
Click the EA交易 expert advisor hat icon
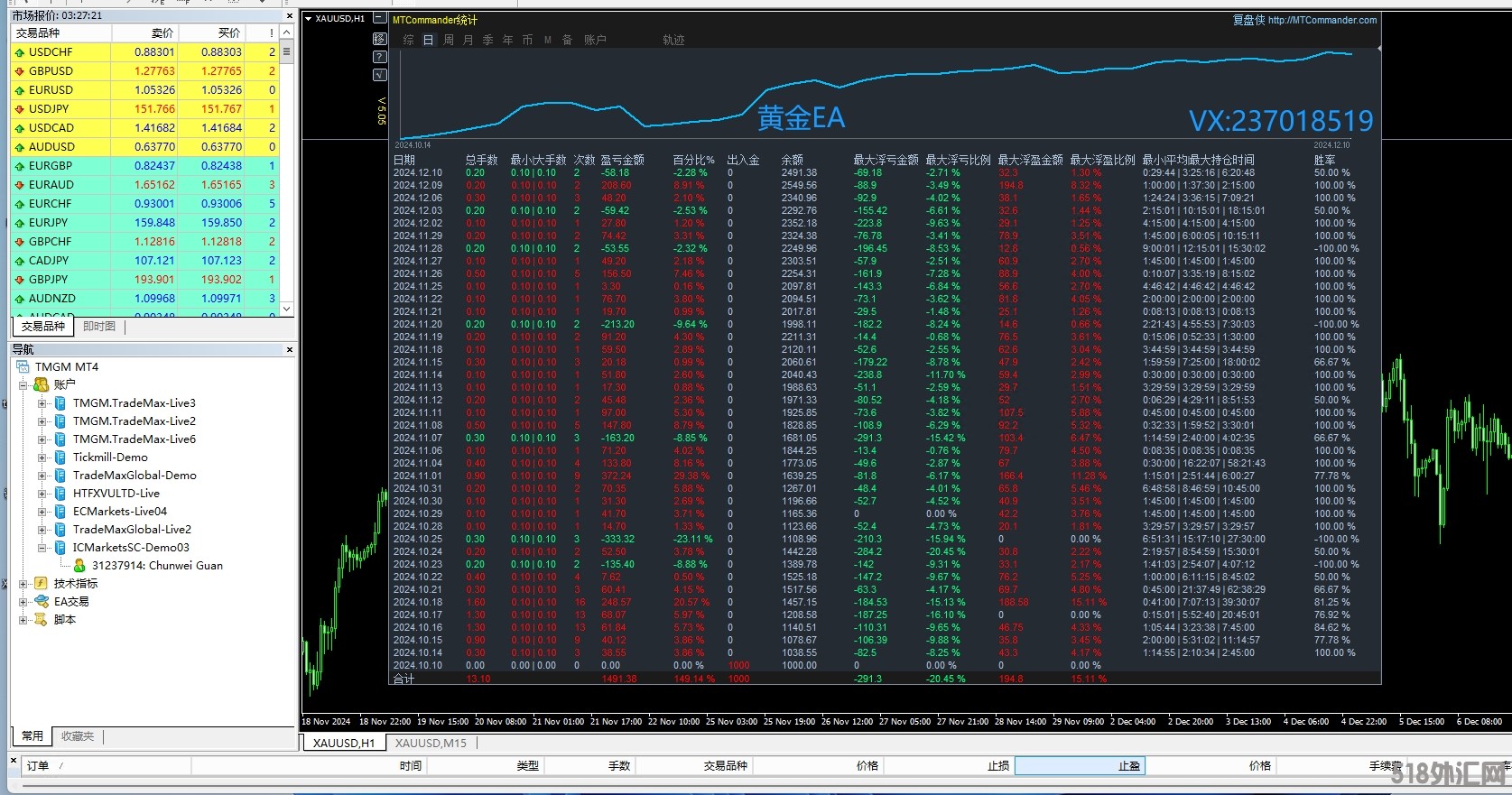41,602
